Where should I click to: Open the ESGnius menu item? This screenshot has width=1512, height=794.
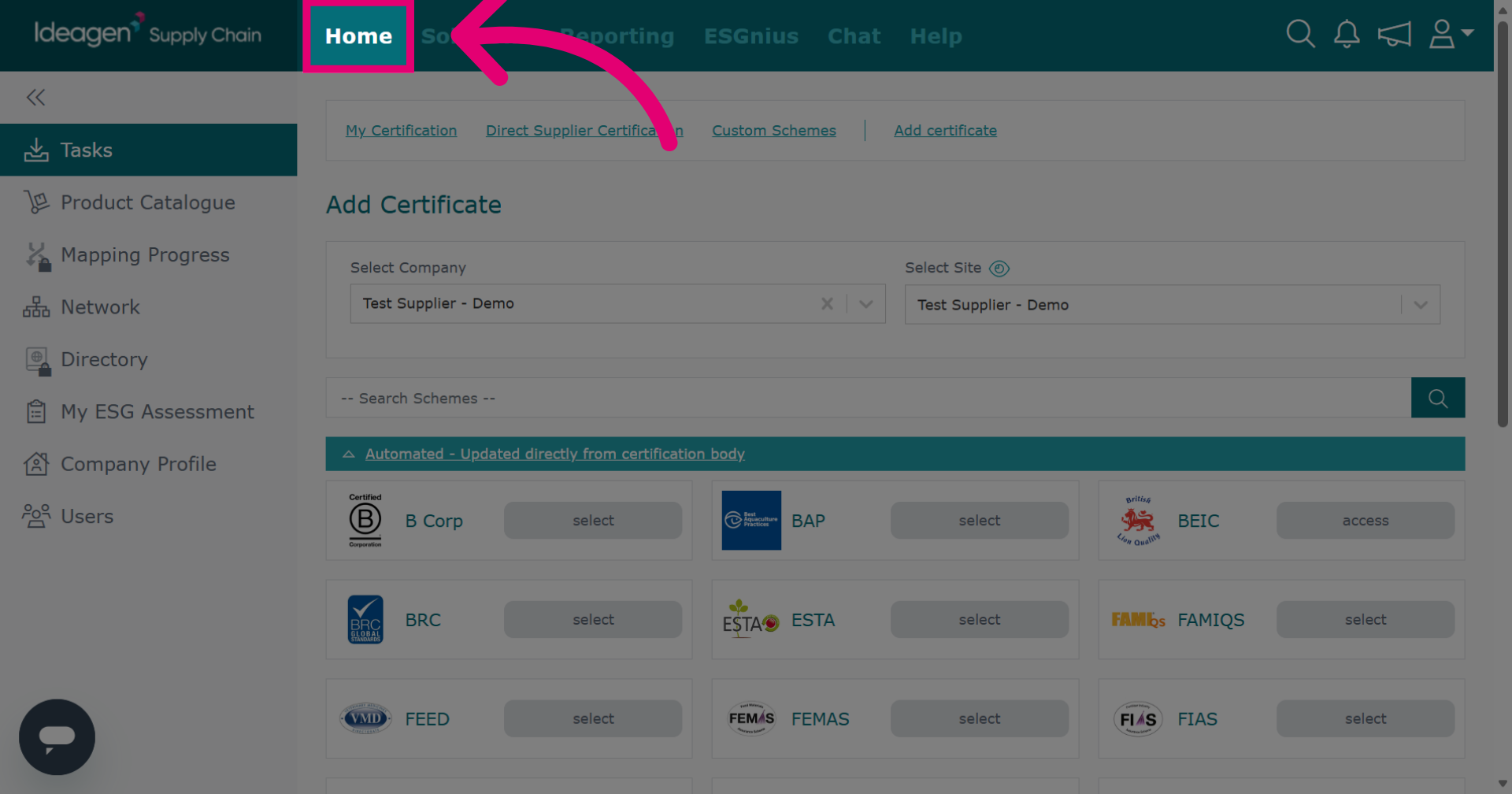pos(751,36)
